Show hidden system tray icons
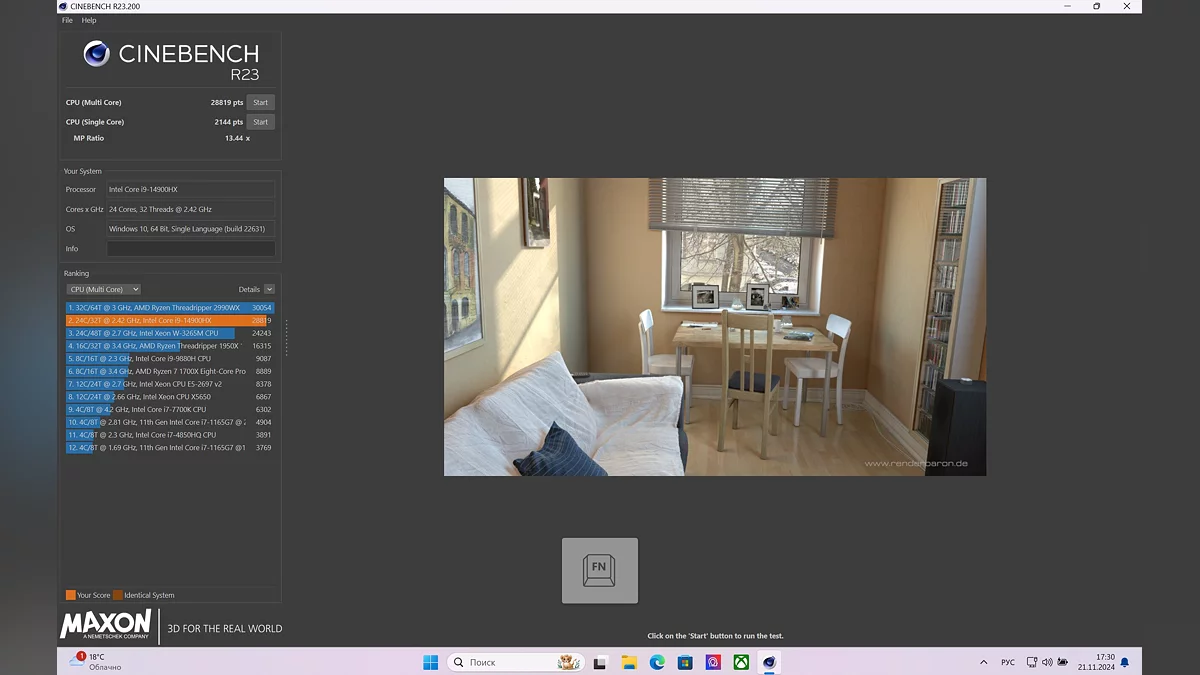 pyautogui.click(x=984, y=662)
